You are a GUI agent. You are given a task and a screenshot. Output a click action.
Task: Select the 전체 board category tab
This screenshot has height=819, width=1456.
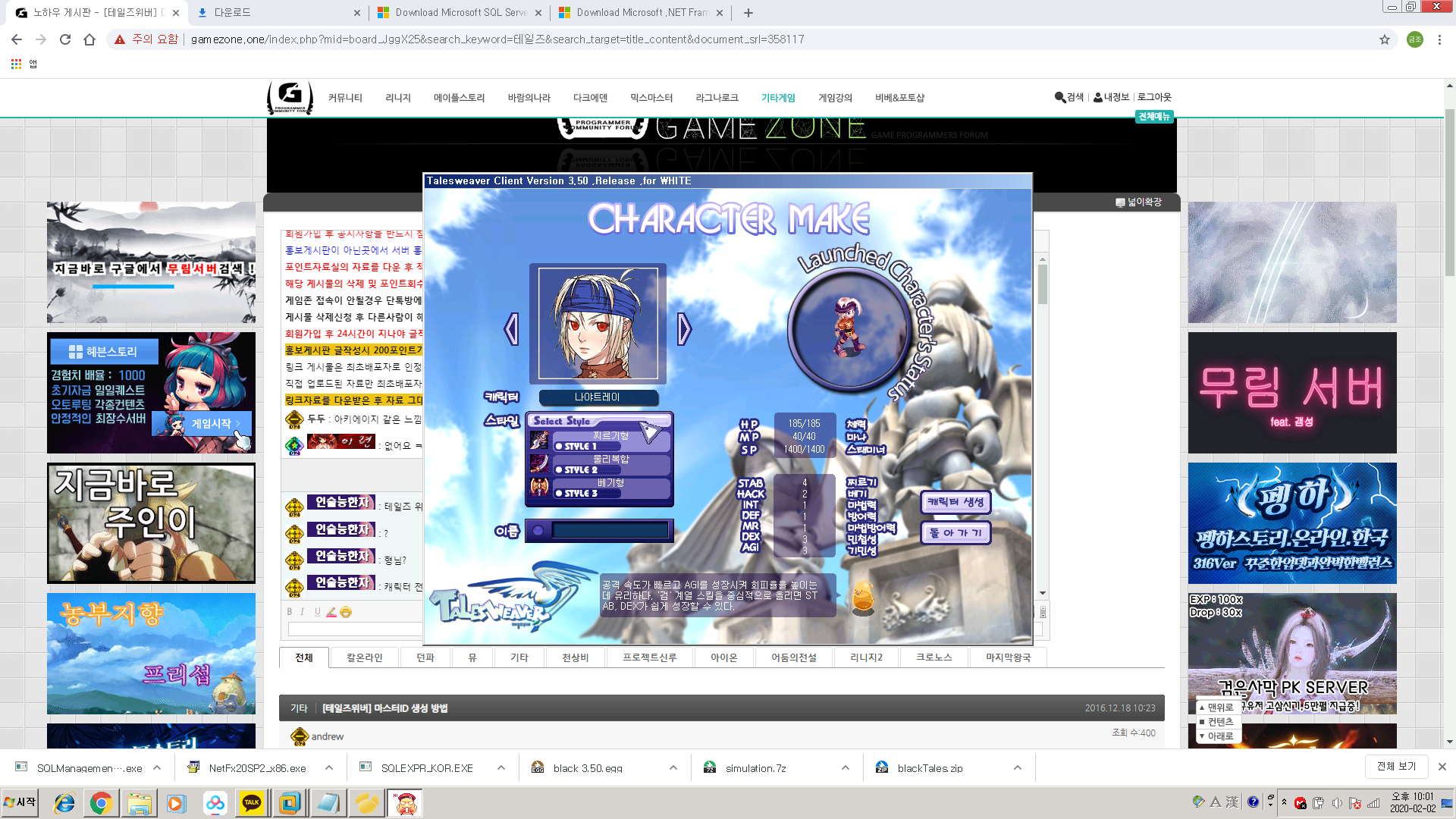pos(304,657)
